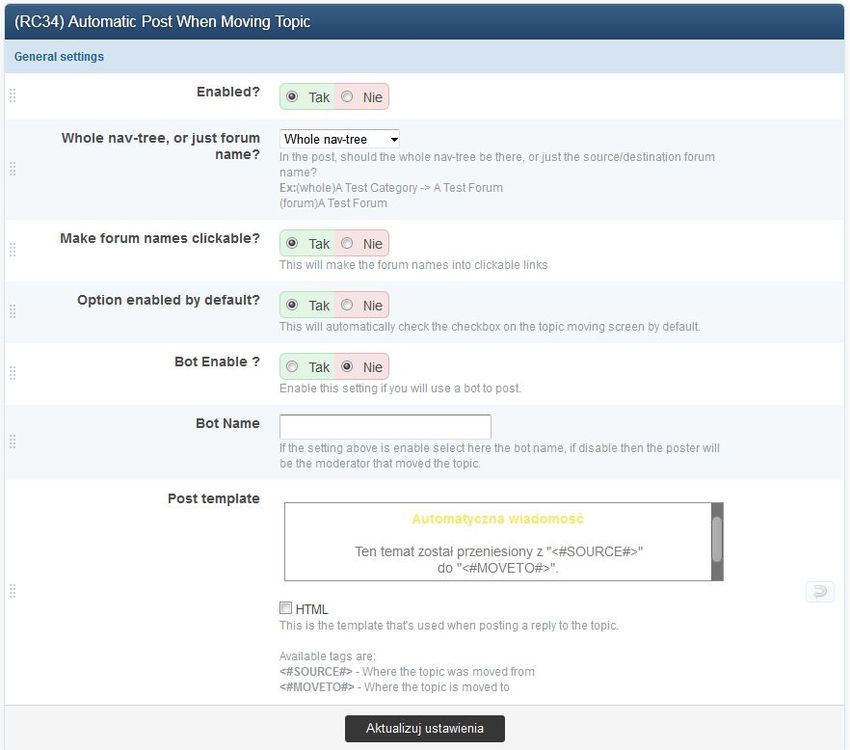850x750 pixels.
Task: Click drag handle beside Whole nav-tree setting
Action: (13, 169)
